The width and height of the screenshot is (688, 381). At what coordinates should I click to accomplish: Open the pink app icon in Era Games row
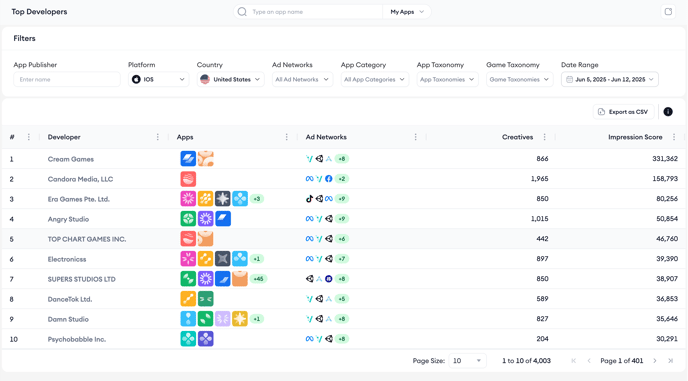(x=188, y=198)
